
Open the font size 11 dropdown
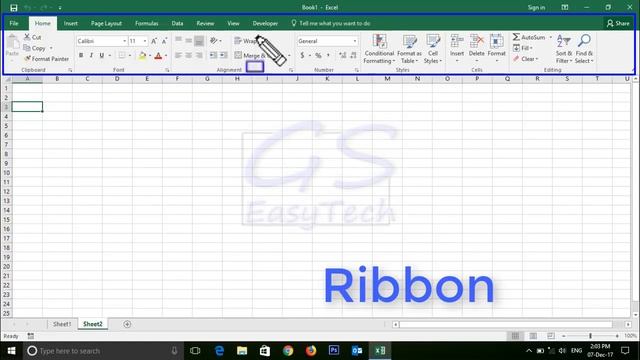(145, 41)
